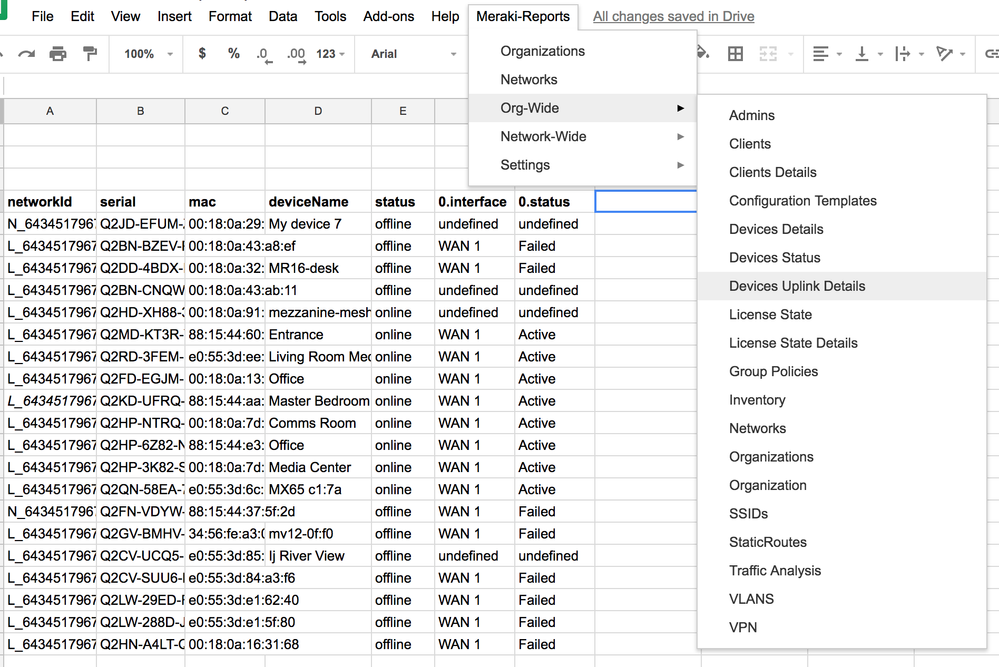This screenshot has width=999, height=667.
Task: Select column A header
Action: (50, 111)
